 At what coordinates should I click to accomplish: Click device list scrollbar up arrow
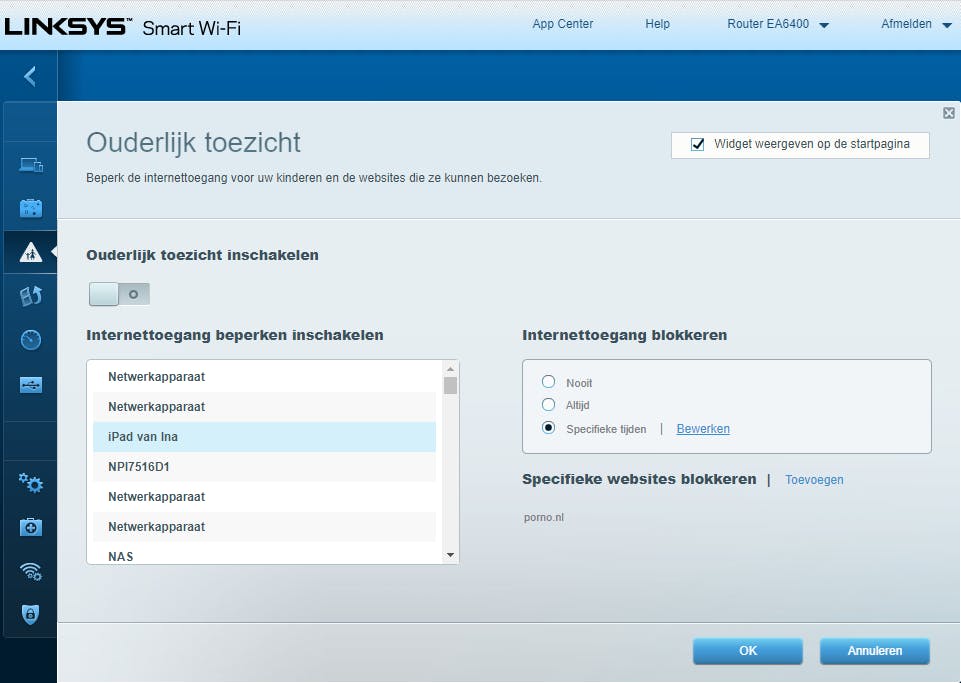450,369
